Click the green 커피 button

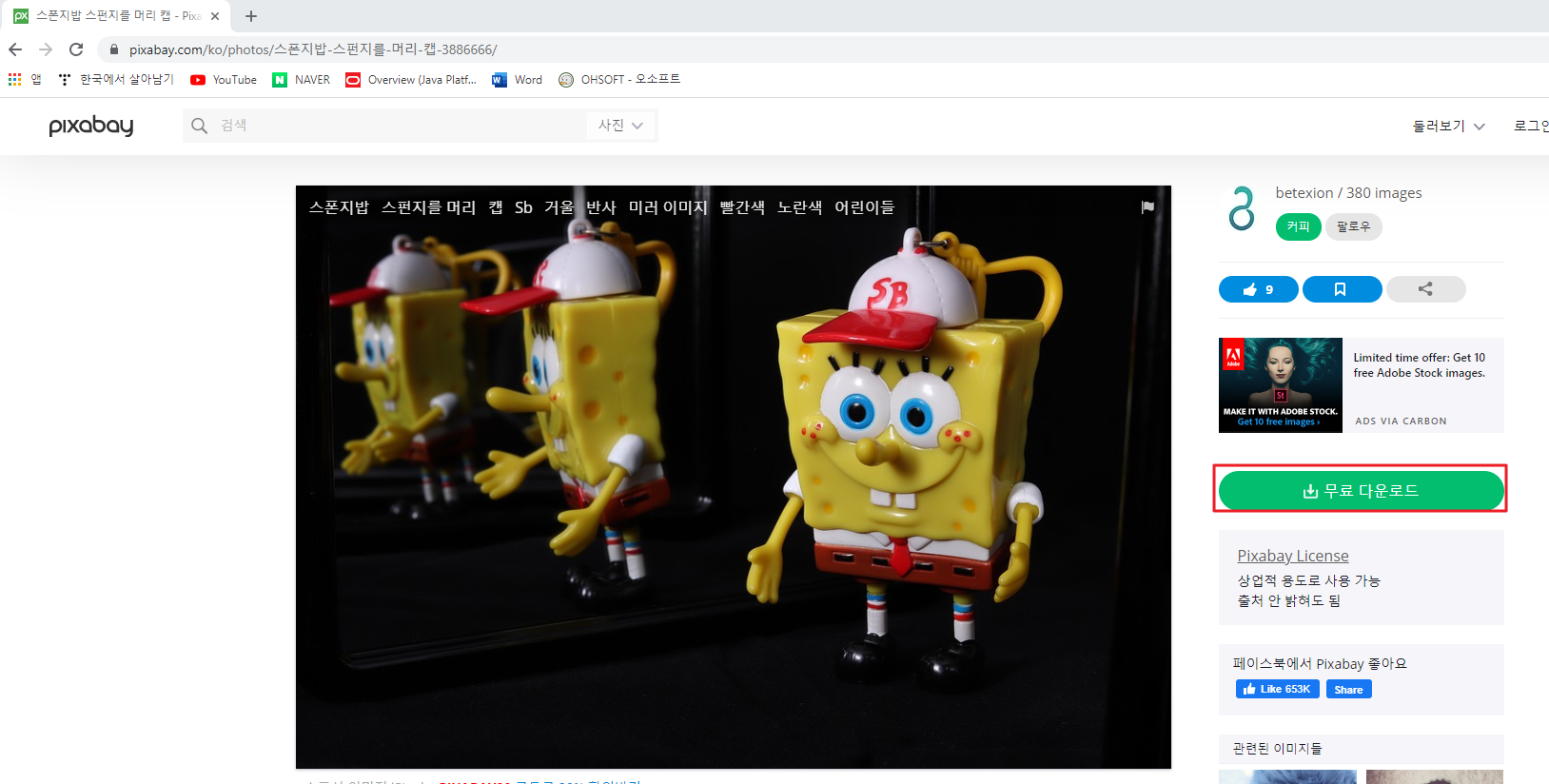1298,226
